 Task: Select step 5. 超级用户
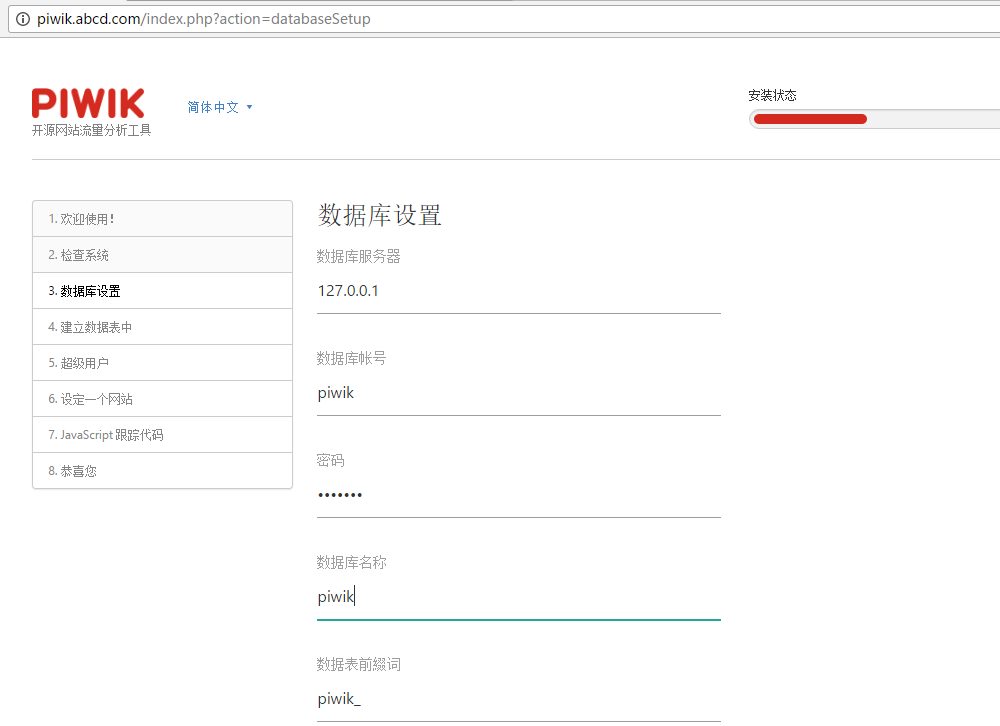pos(163,363)
